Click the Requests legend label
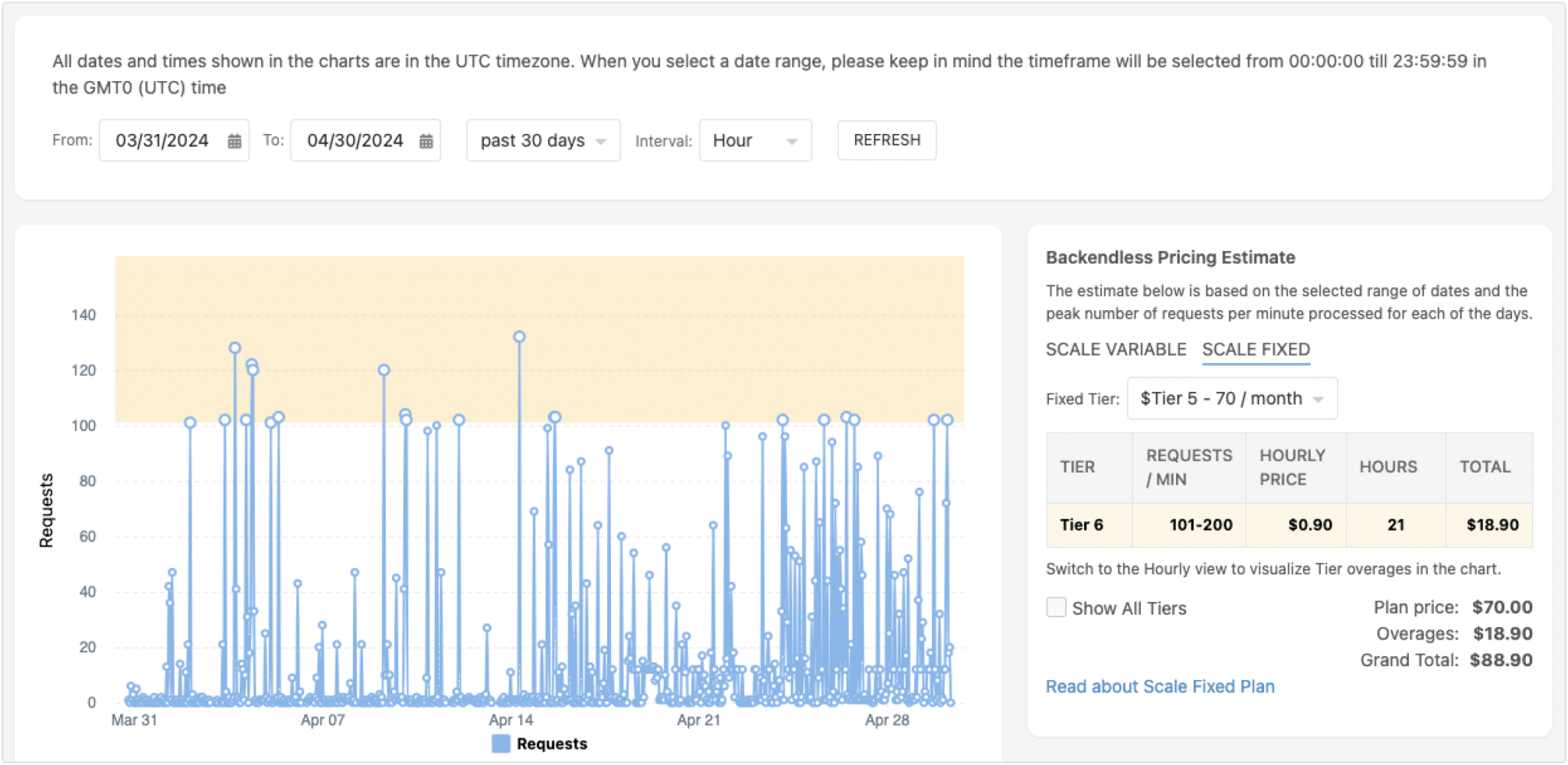The image size is (1568, 765). click(551, 744)
